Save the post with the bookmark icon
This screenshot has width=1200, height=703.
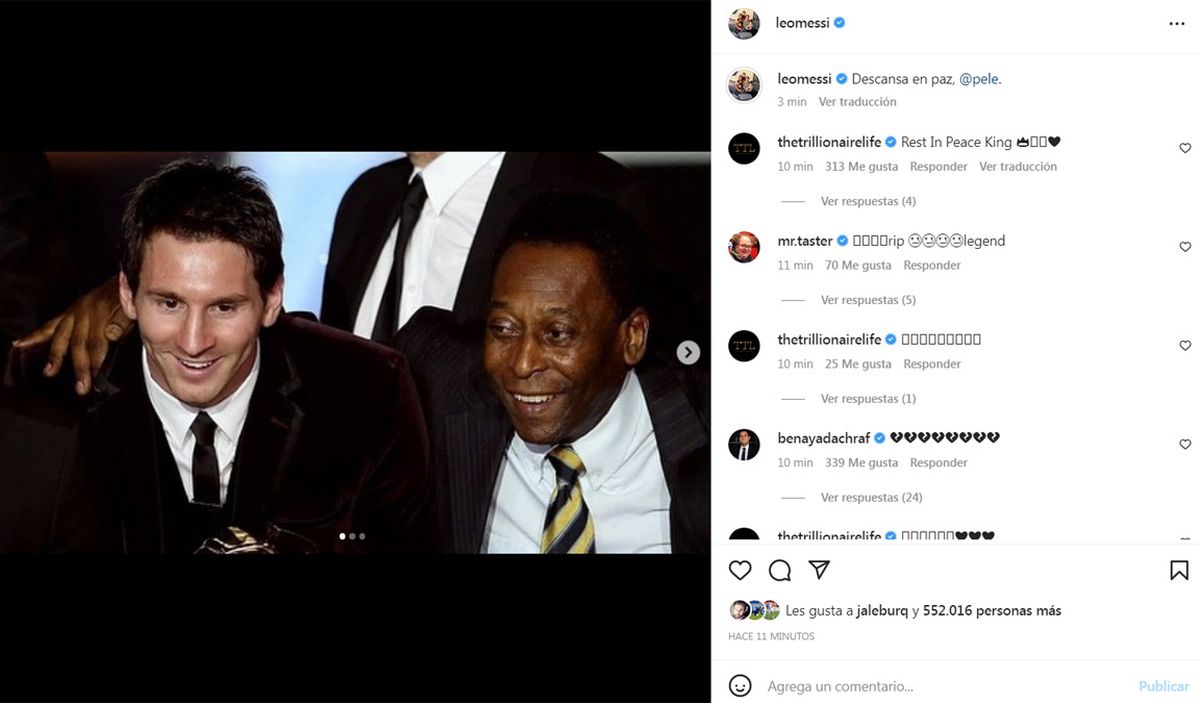click(x=1179, y=570)
